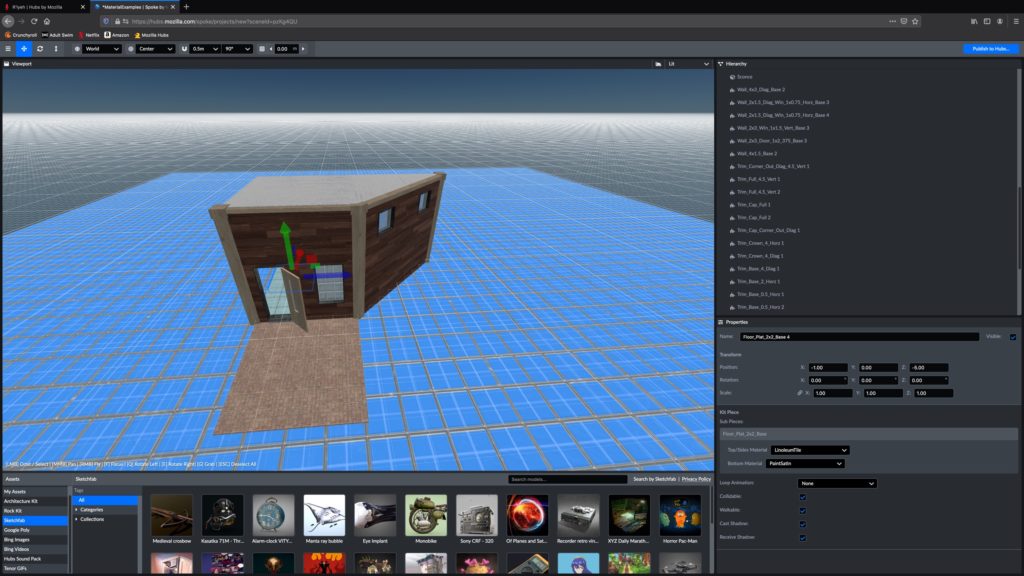Screen dimensions: 1024x576
Task: Open the World transform space dropdown
Action: coord(102,49)
